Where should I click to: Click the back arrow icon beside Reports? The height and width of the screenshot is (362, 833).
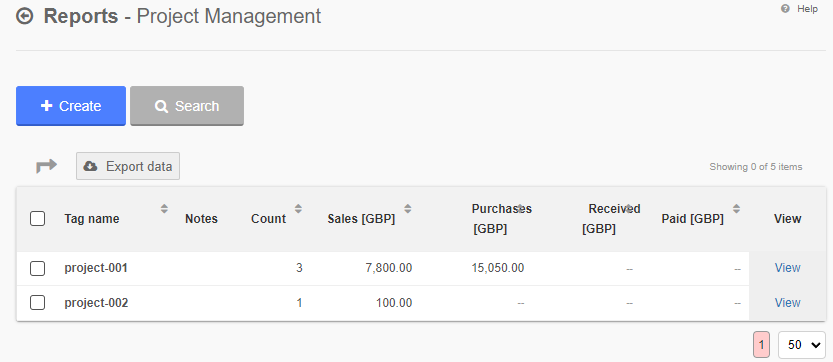pyautogui.click(x=24, y=16)
